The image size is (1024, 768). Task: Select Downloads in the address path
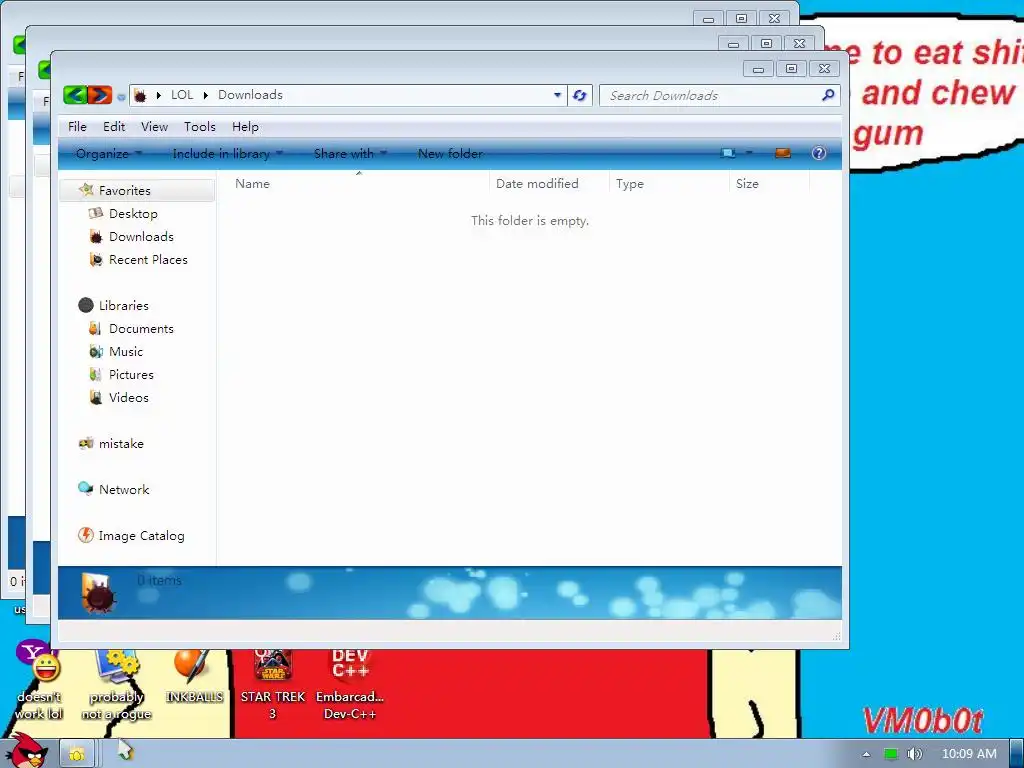(251, 95)
